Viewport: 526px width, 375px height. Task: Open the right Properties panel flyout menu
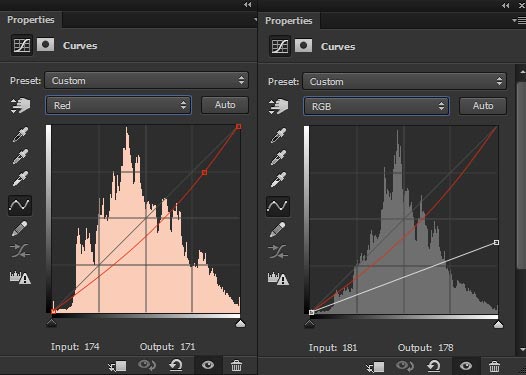point(519,21)
